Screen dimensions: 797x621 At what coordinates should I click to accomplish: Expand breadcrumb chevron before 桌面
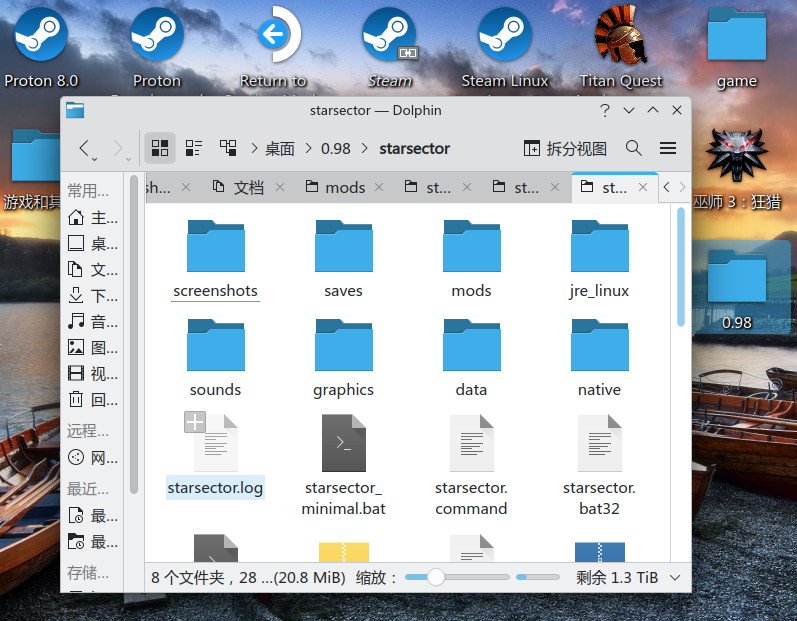click(256, 149)
